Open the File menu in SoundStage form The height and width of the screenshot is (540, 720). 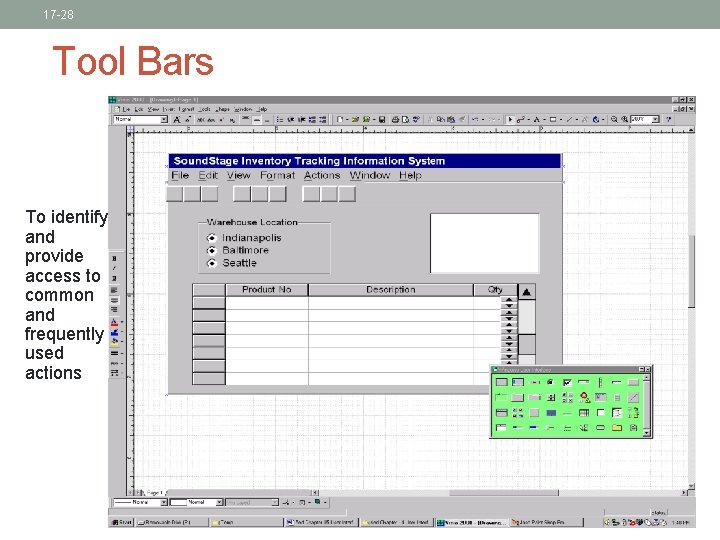pos(180,175)
